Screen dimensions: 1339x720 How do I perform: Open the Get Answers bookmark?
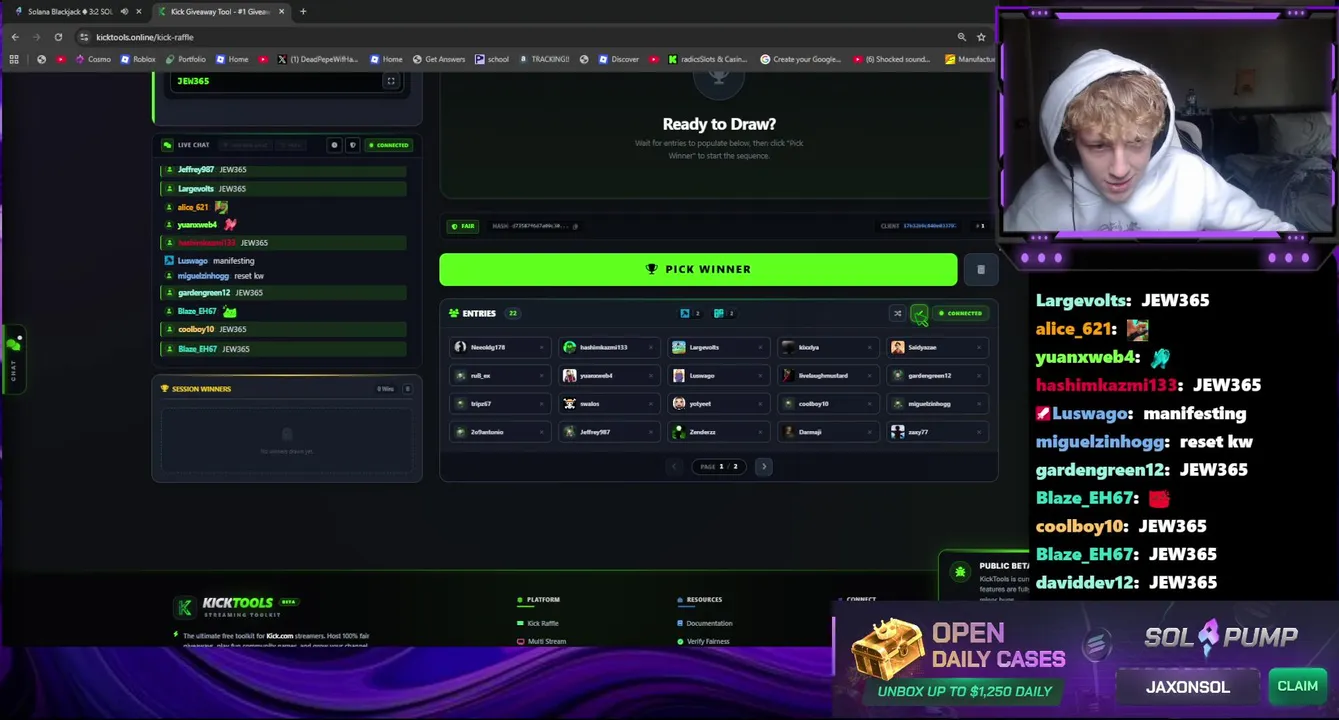(x=438, y=59)
